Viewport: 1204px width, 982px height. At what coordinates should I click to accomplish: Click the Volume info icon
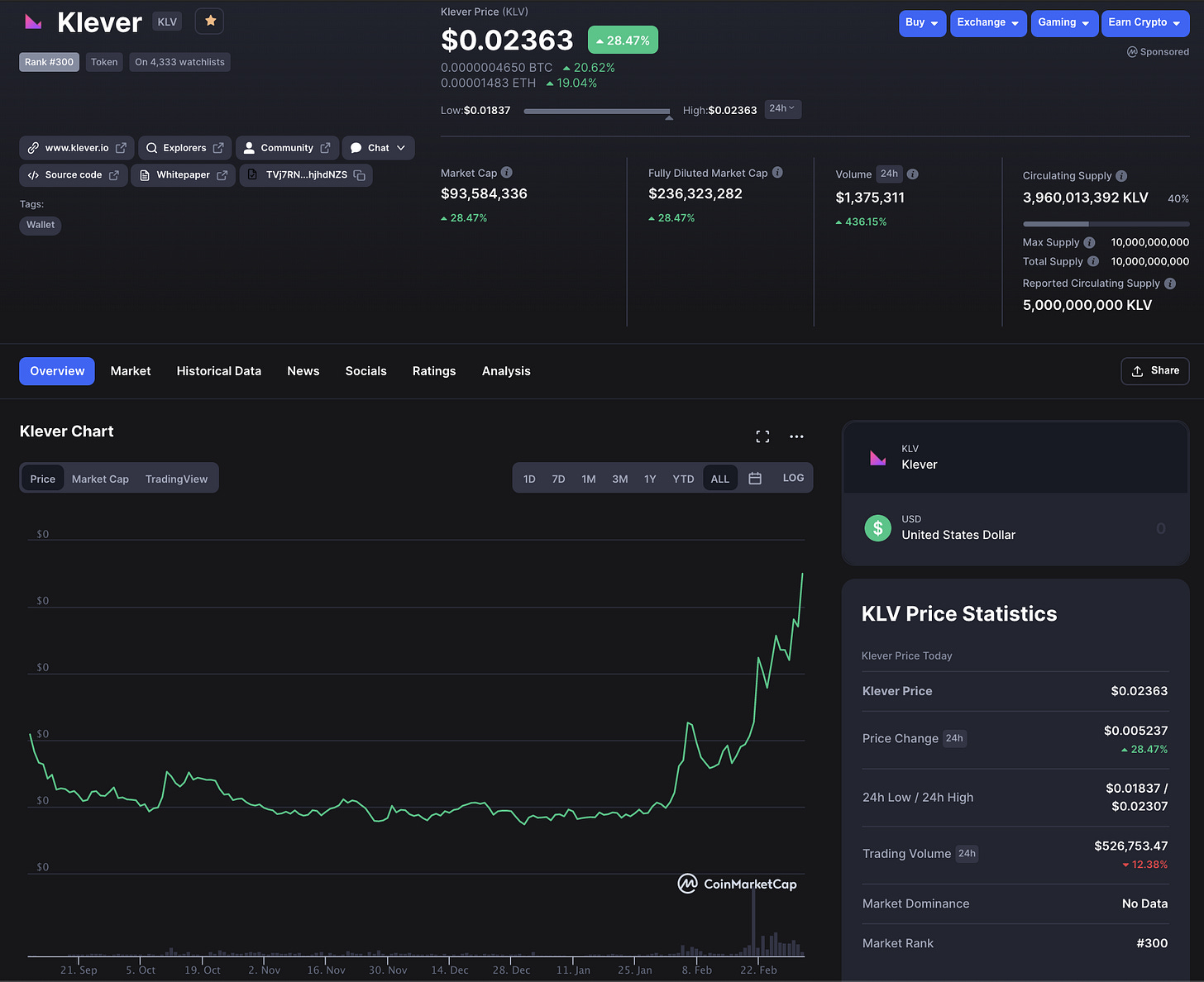[x=913, y=174]
